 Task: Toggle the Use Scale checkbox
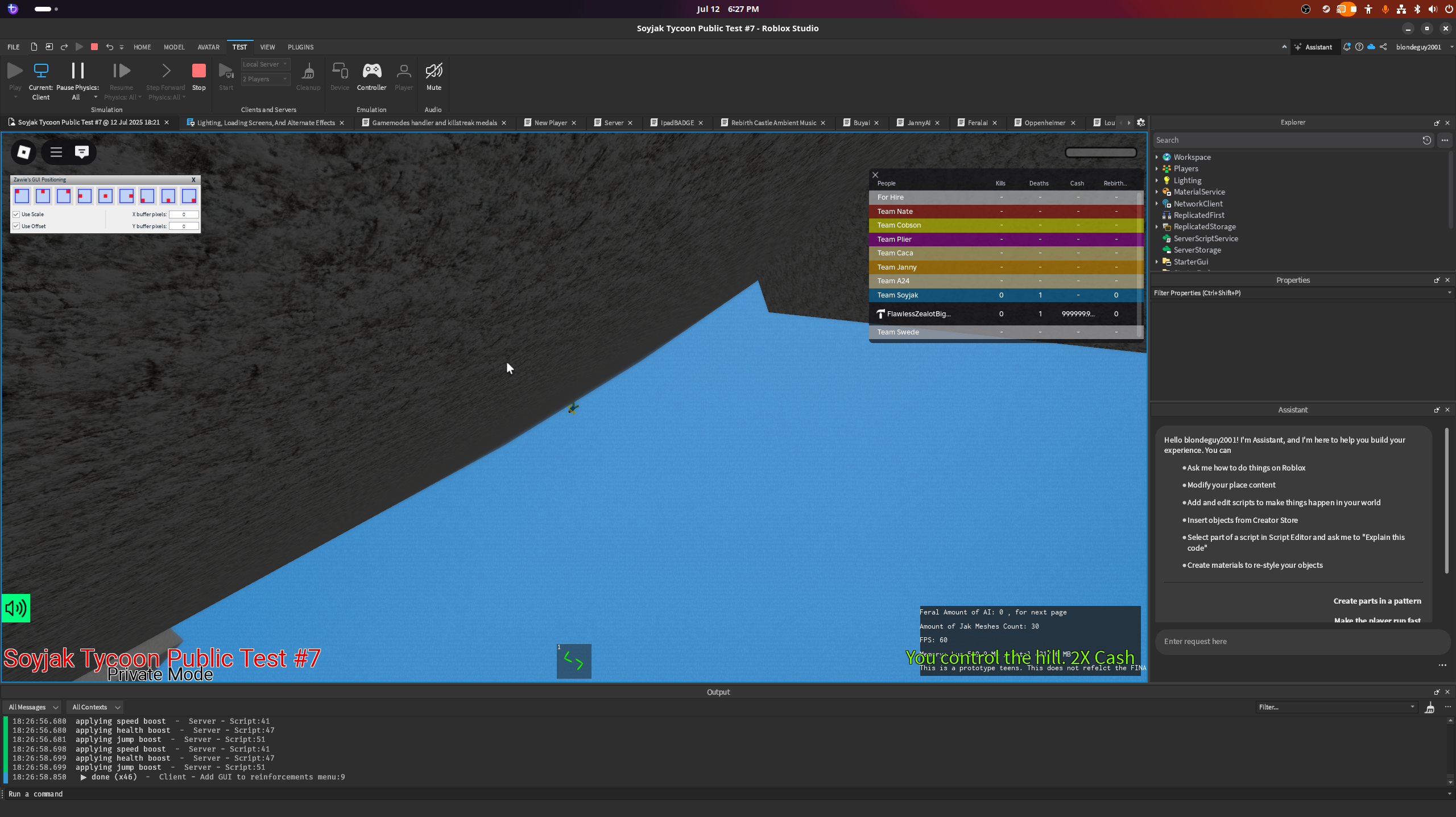(16, 214)
